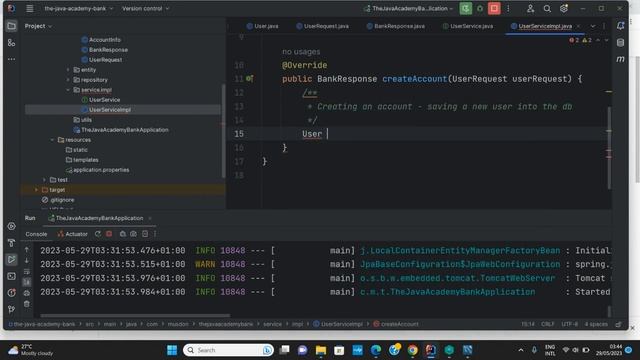Open the Database tool window
The image size is (640, 360).
click(620, 42)
